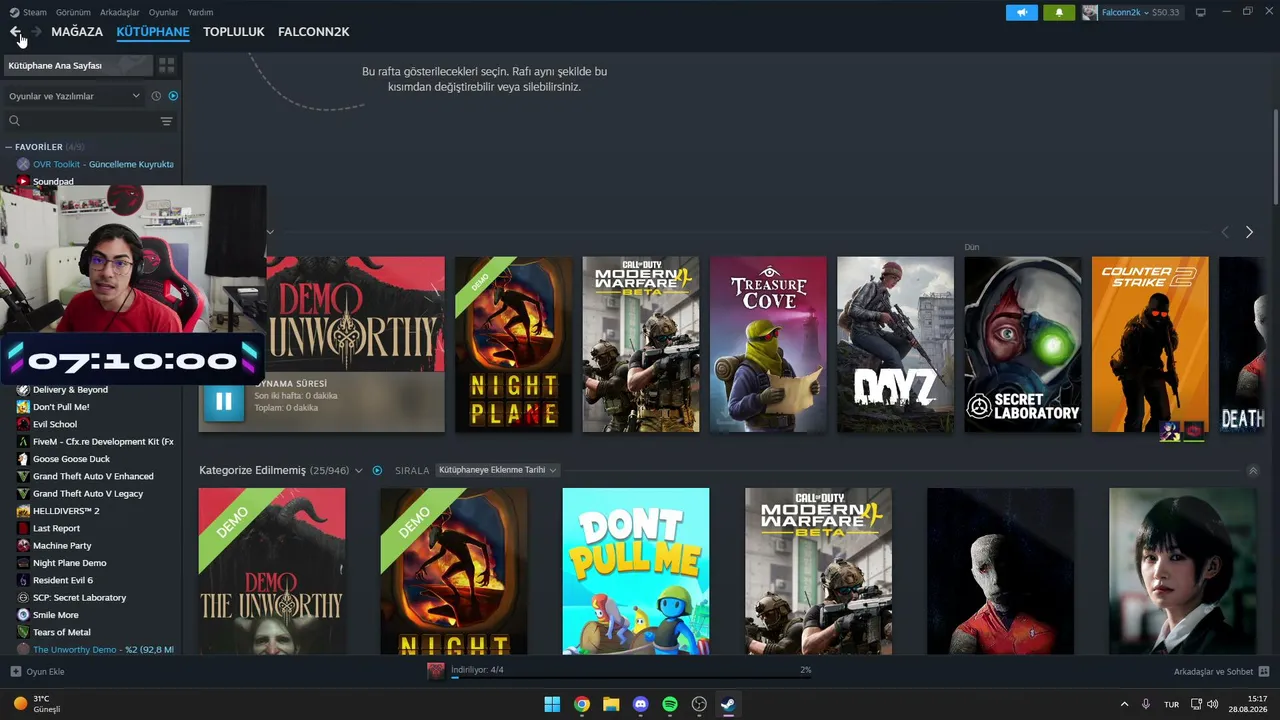Select Soundpad in the favorites list
Viewport: 1280px width, 720px height.
click(53, 182)
